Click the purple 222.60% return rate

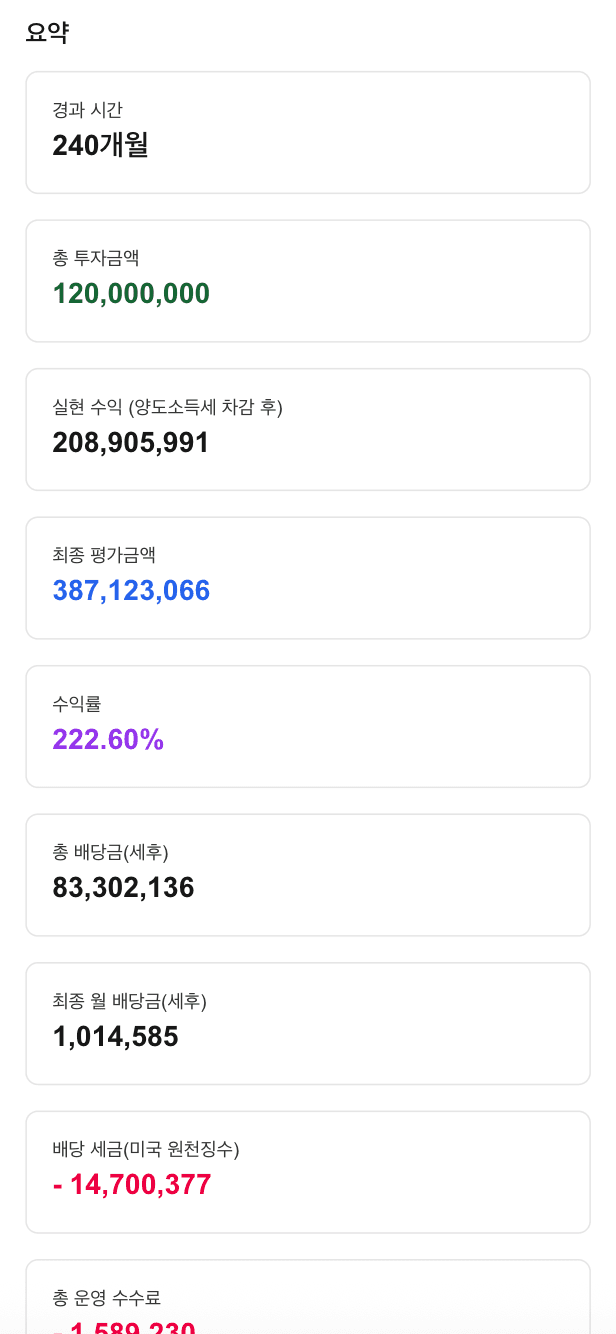click(108, 739)
